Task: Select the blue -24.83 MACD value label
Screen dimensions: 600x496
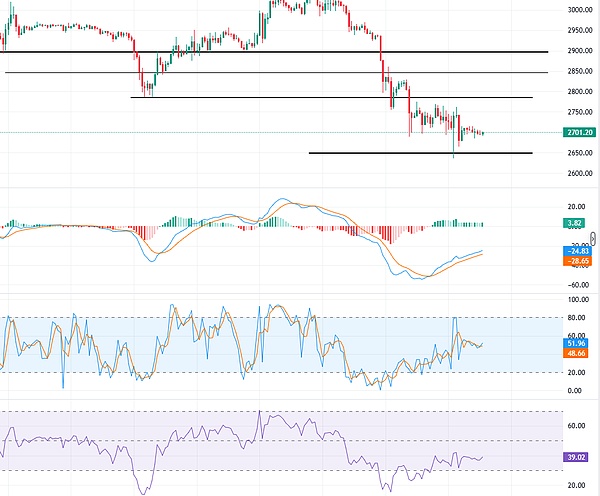Action: (578, 249)
